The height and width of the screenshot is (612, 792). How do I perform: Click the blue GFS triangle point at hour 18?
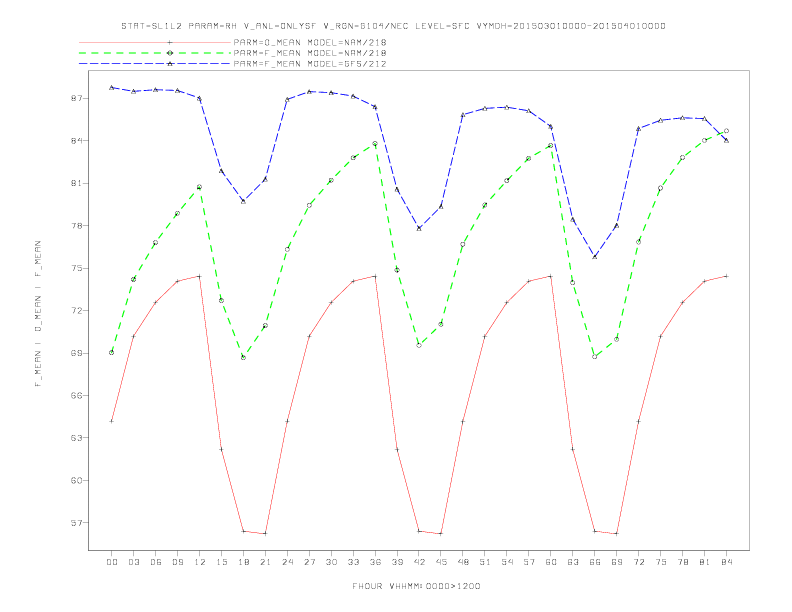(243, 201)
